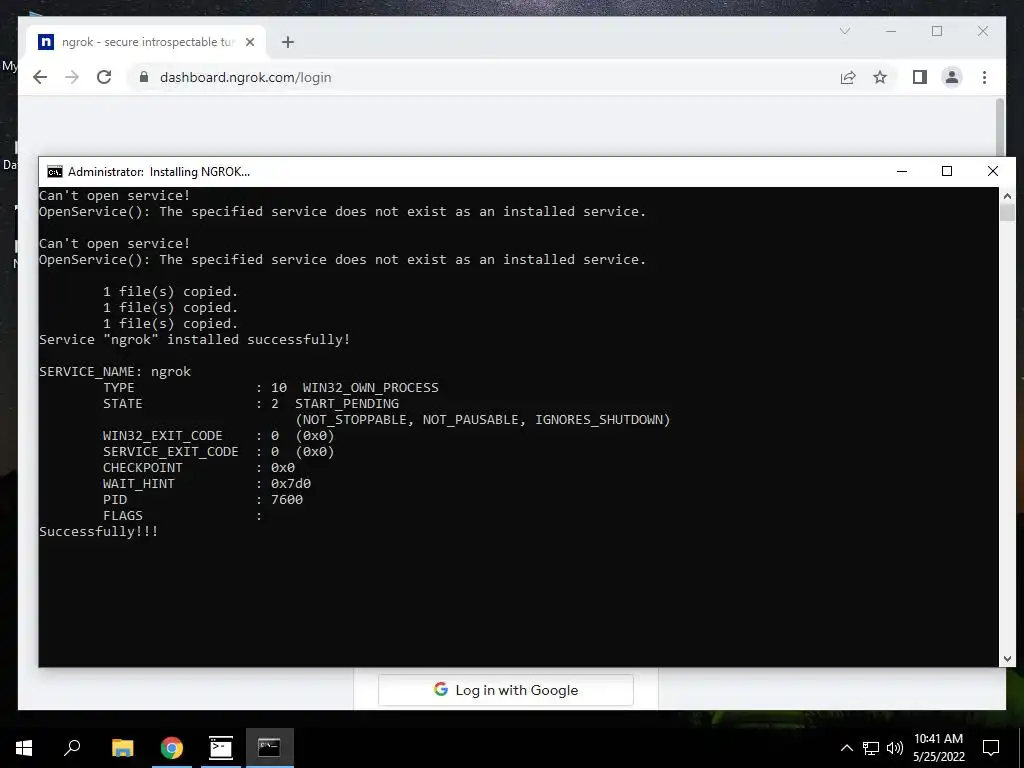The height and width of the screenshot is (768, 1024).
Task: Open a new Chrome tab
Action: pos(287,42)
